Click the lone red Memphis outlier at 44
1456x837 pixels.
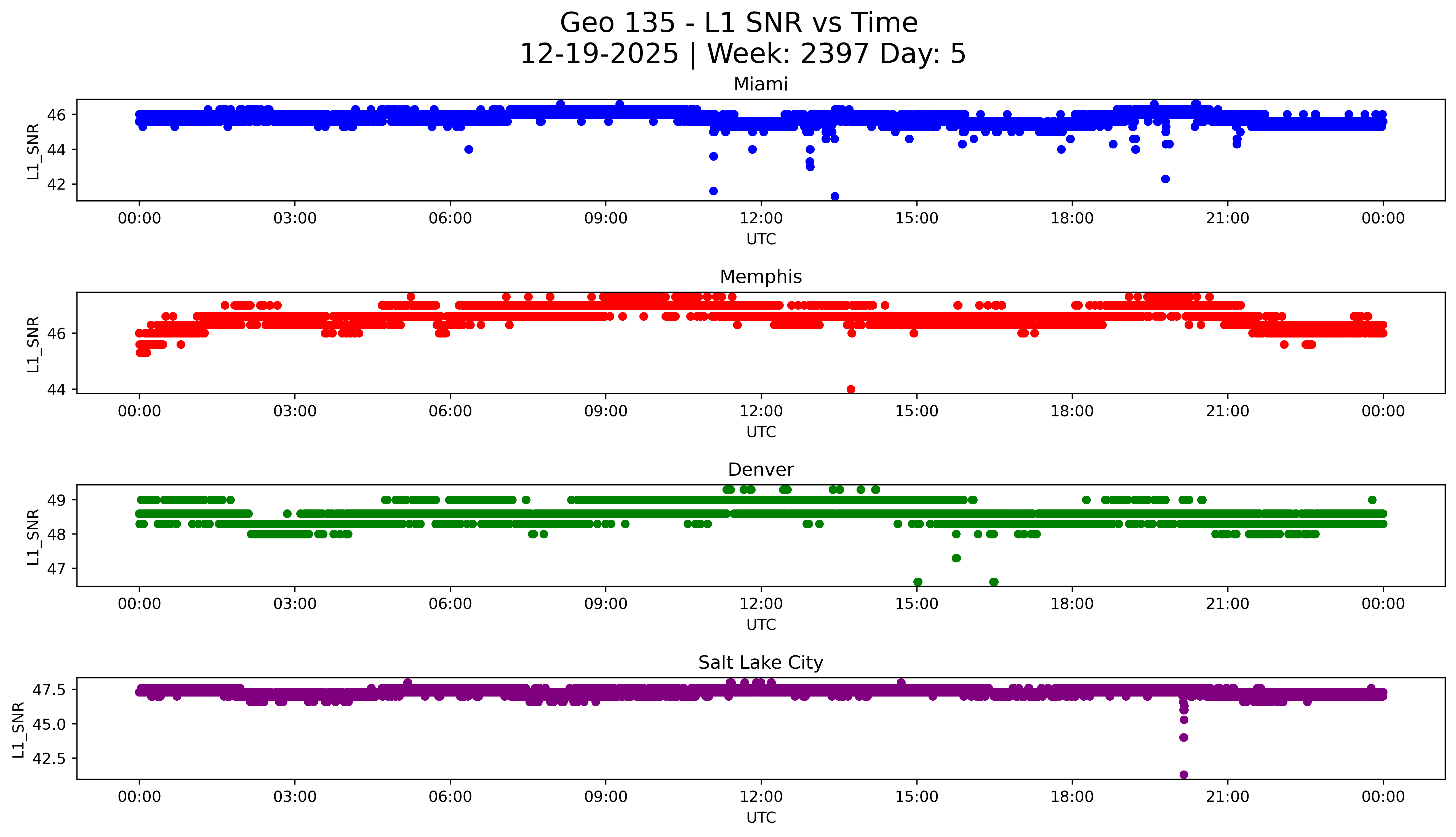point(851,389)
